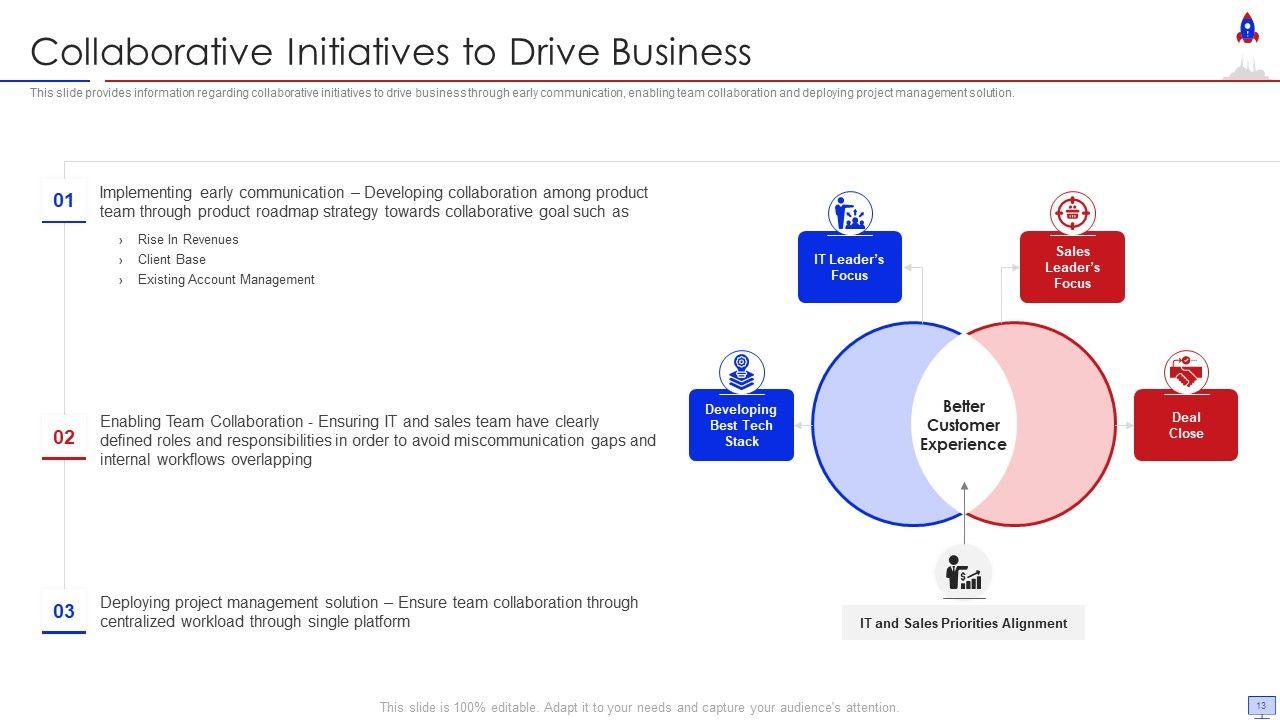Click the blue IT Leader's Focus box

coord(850,267)
